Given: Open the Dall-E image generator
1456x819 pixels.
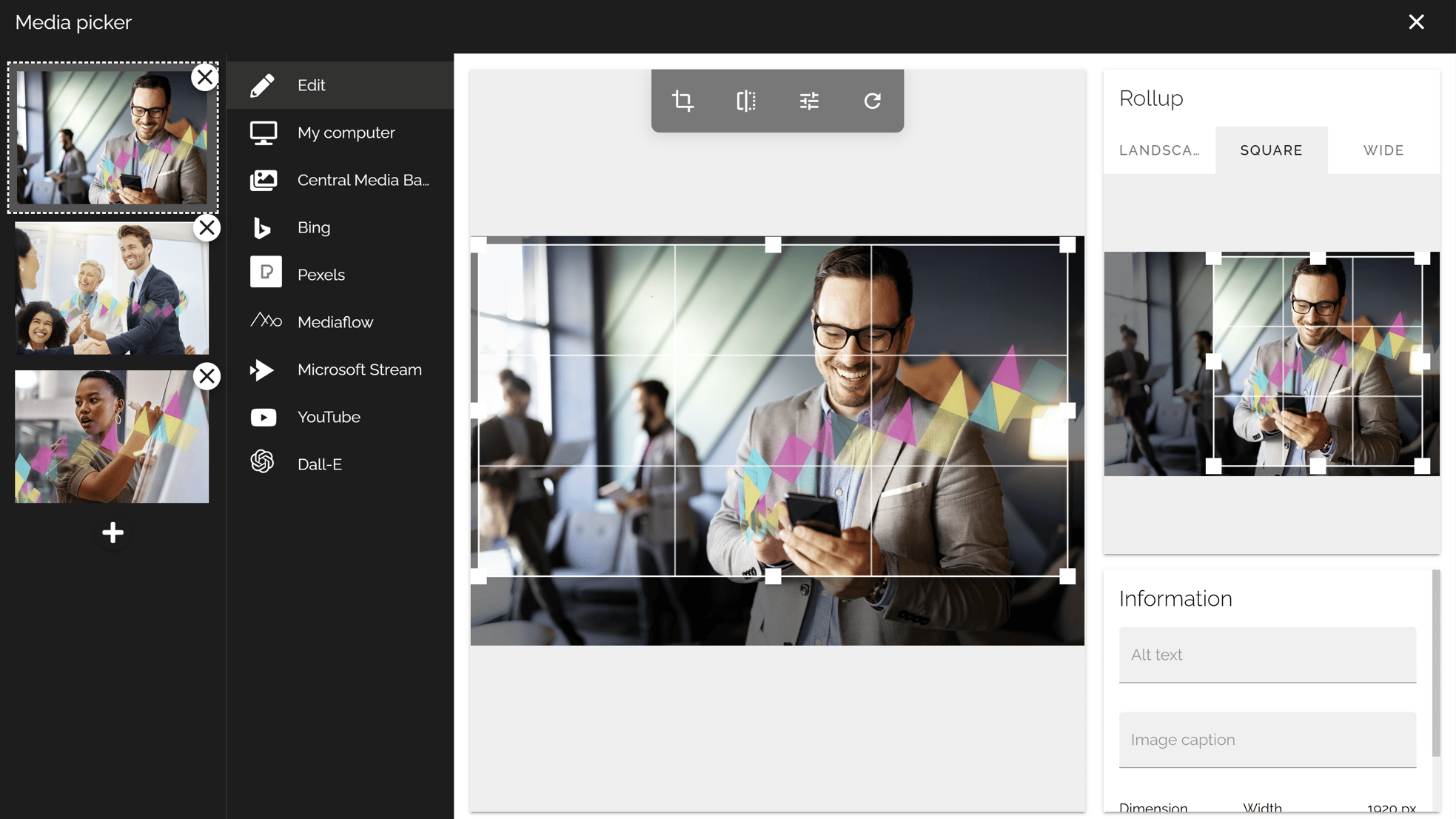Looking at the screenshot, I should pyautogui.click(x=318, y=464).
